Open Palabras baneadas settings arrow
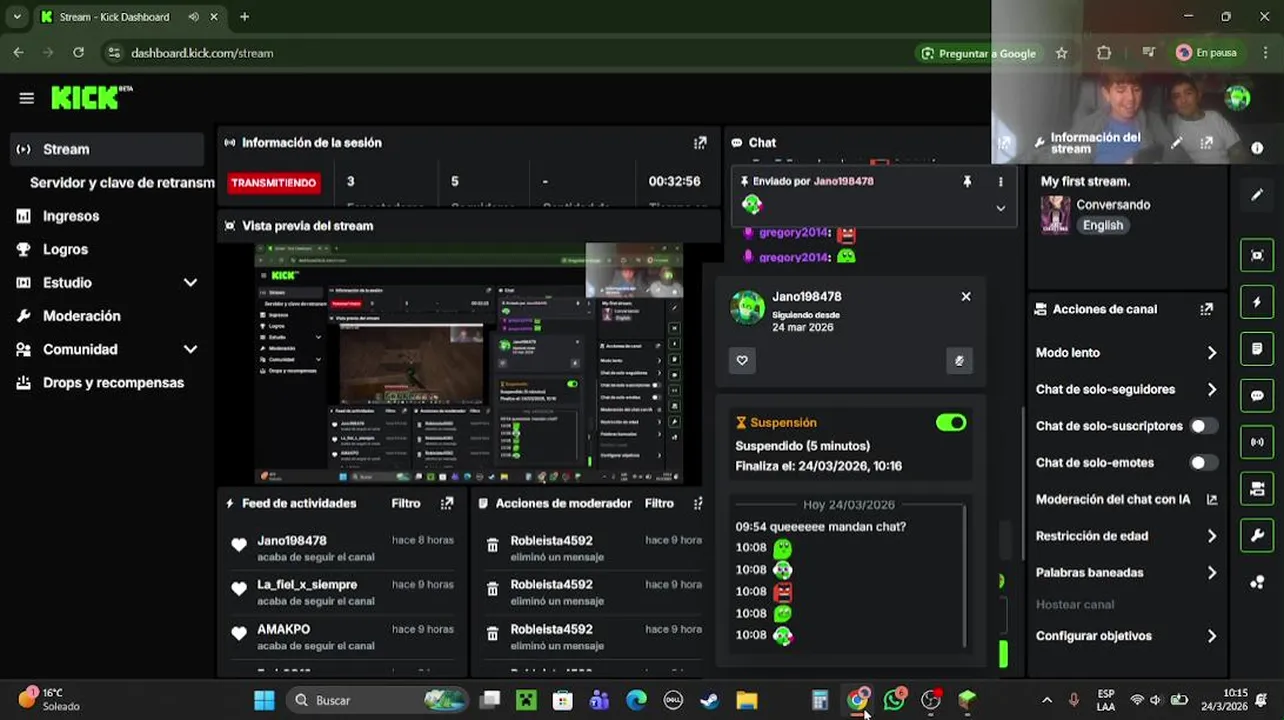Screen dimensions: 1284x720 [x=1211, y=573]
